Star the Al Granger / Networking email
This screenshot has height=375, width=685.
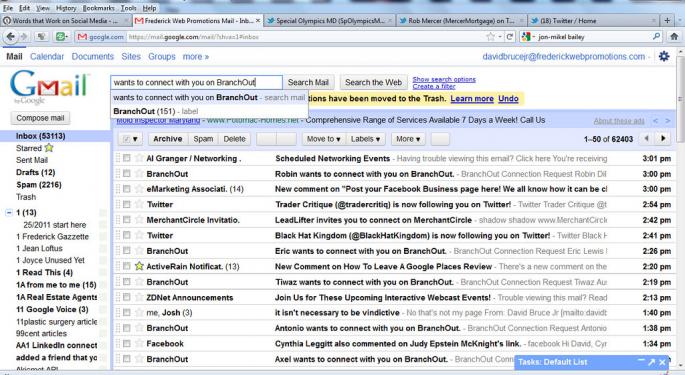tap(139, 158)
